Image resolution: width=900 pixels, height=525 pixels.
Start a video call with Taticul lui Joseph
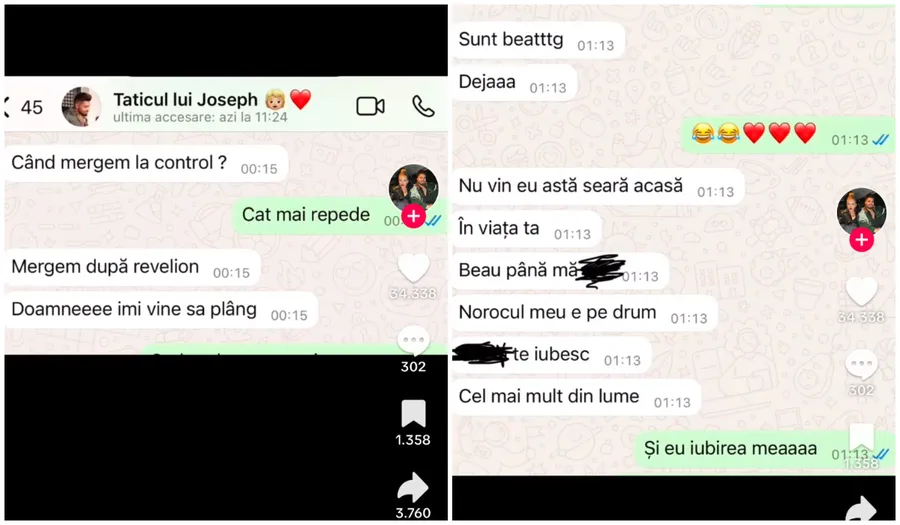[370, 106]
